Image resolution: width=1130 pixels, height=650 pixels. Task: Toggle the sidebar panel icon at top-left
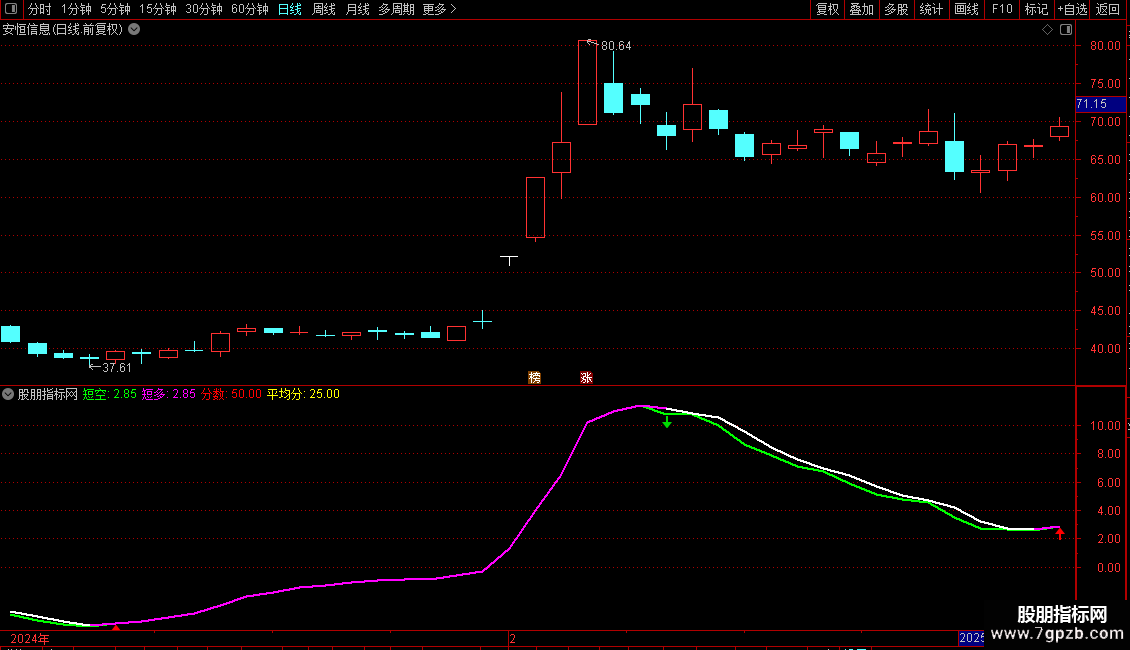coord(11,9)
